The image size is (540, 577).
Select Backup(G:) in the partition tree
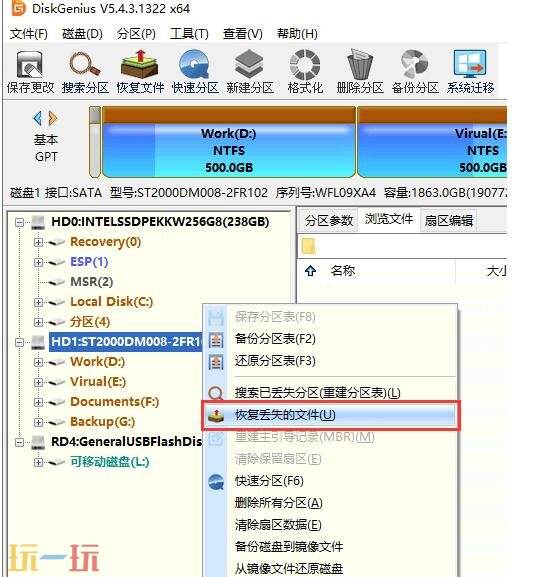click(x=103, y=422)
